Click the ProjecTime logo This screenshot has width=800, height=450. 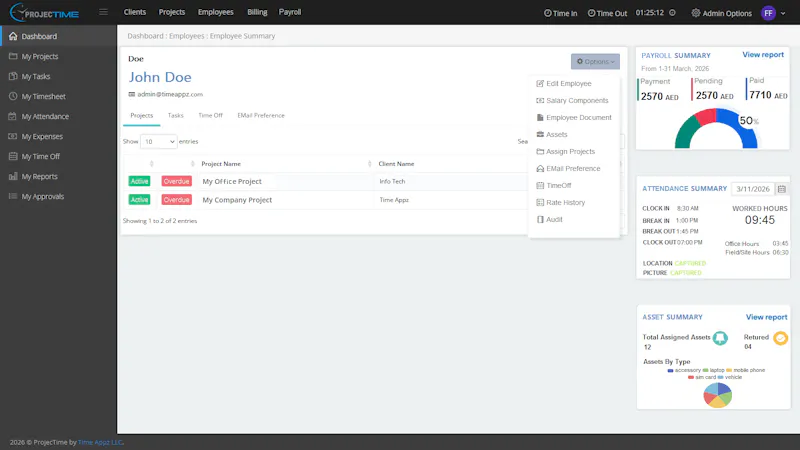click(x=44, y=12)
